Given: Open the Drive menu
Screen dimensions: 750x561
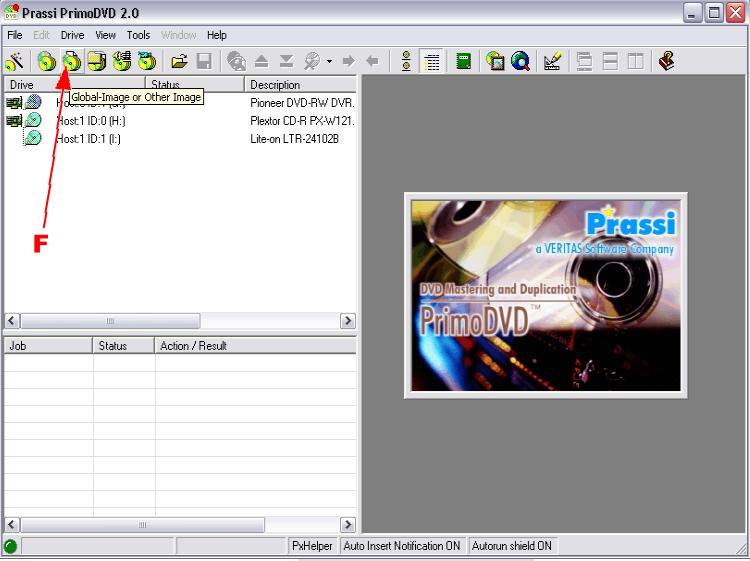Looking at the screenshot, I should [x=72, y=35].
